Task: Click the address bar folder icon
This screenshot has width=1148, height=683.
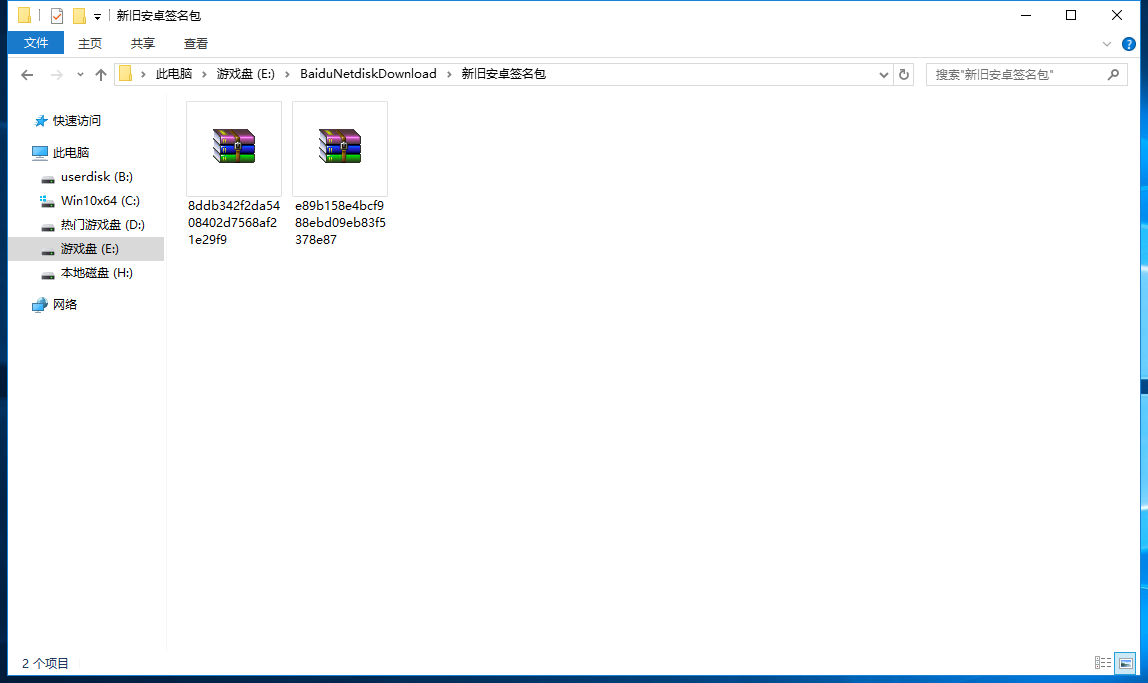Action: click(x=125, y=74)
